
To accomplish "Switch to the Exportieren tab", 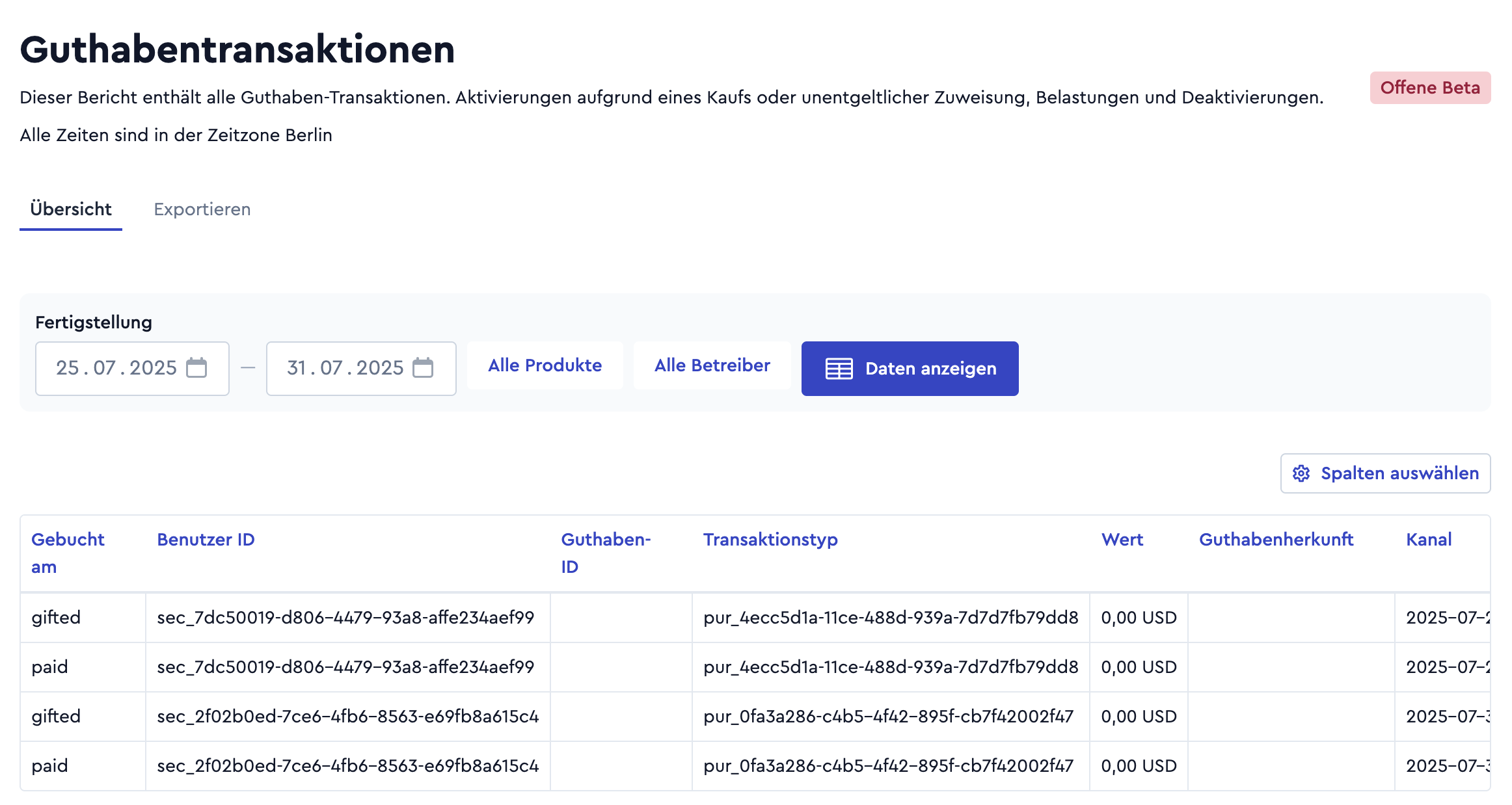I will (x=202, y=209).
